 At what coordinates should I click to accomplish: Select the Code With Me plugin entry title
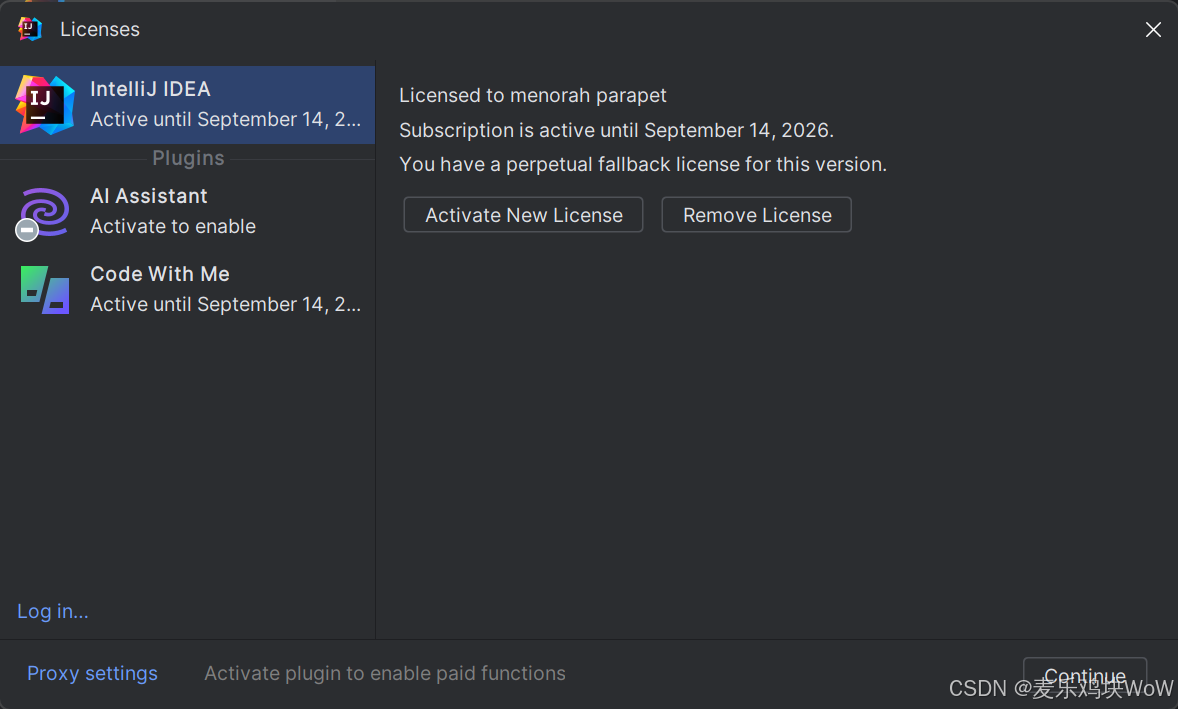coord(160,274)
